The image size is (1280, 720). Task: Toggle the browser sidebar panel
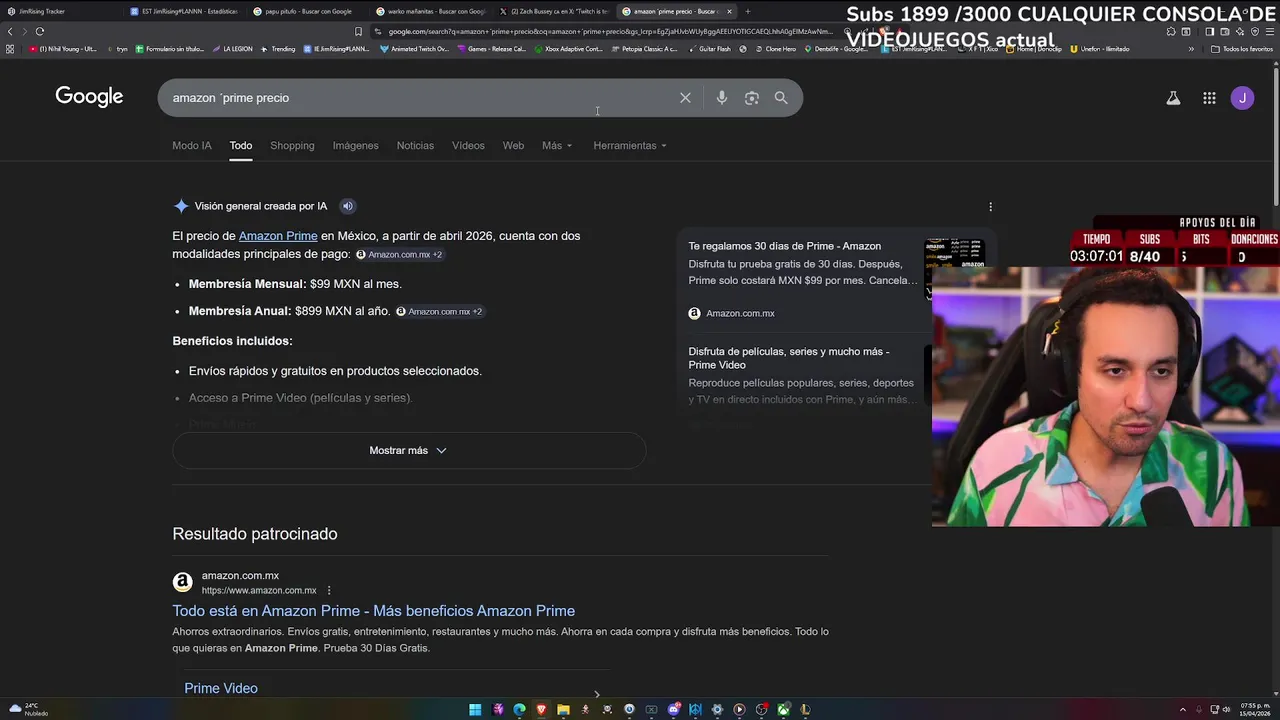tap(1209, 31)
